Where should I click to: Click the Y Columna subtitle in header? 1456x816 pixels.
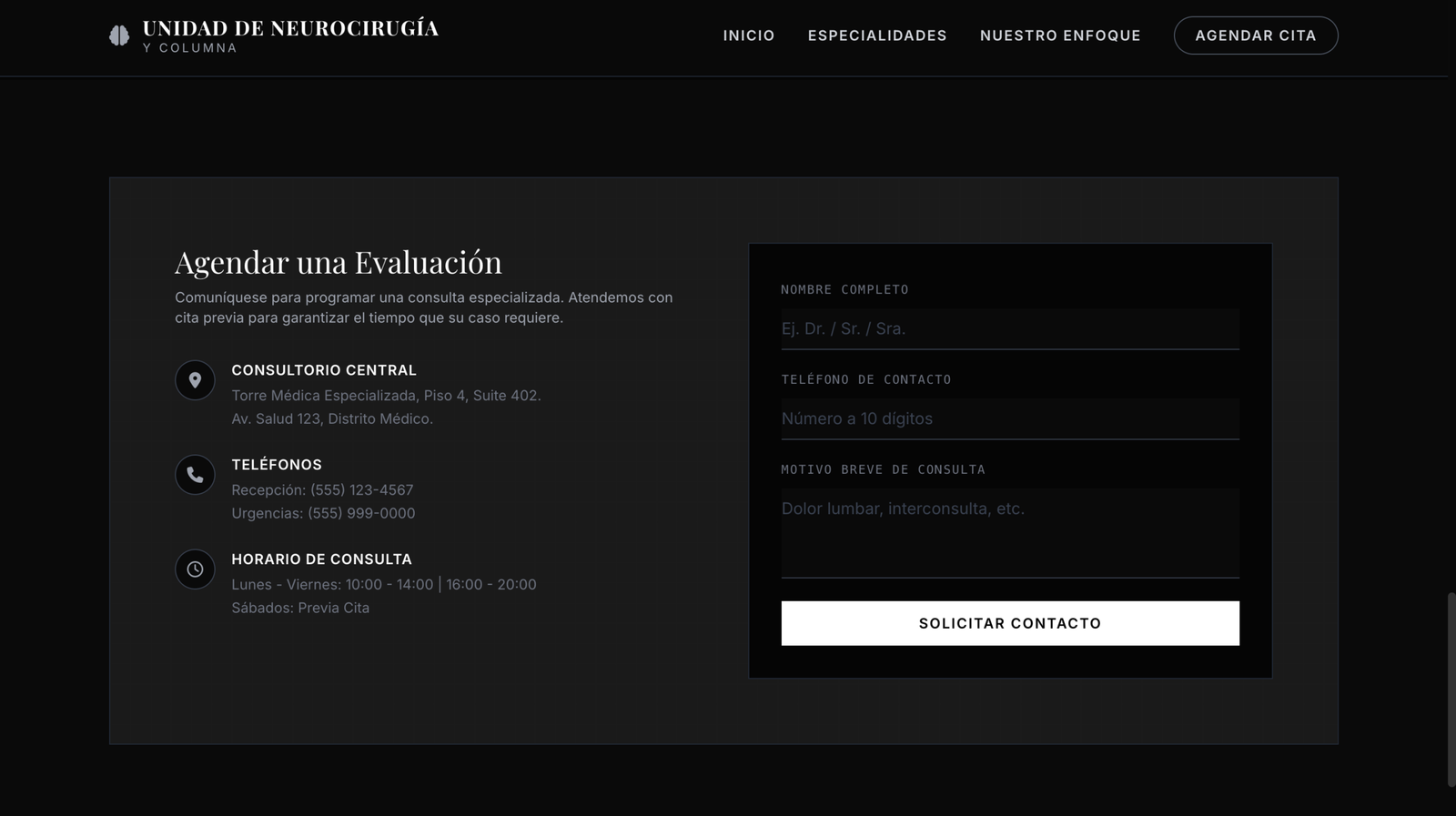[x=189, y=48]
